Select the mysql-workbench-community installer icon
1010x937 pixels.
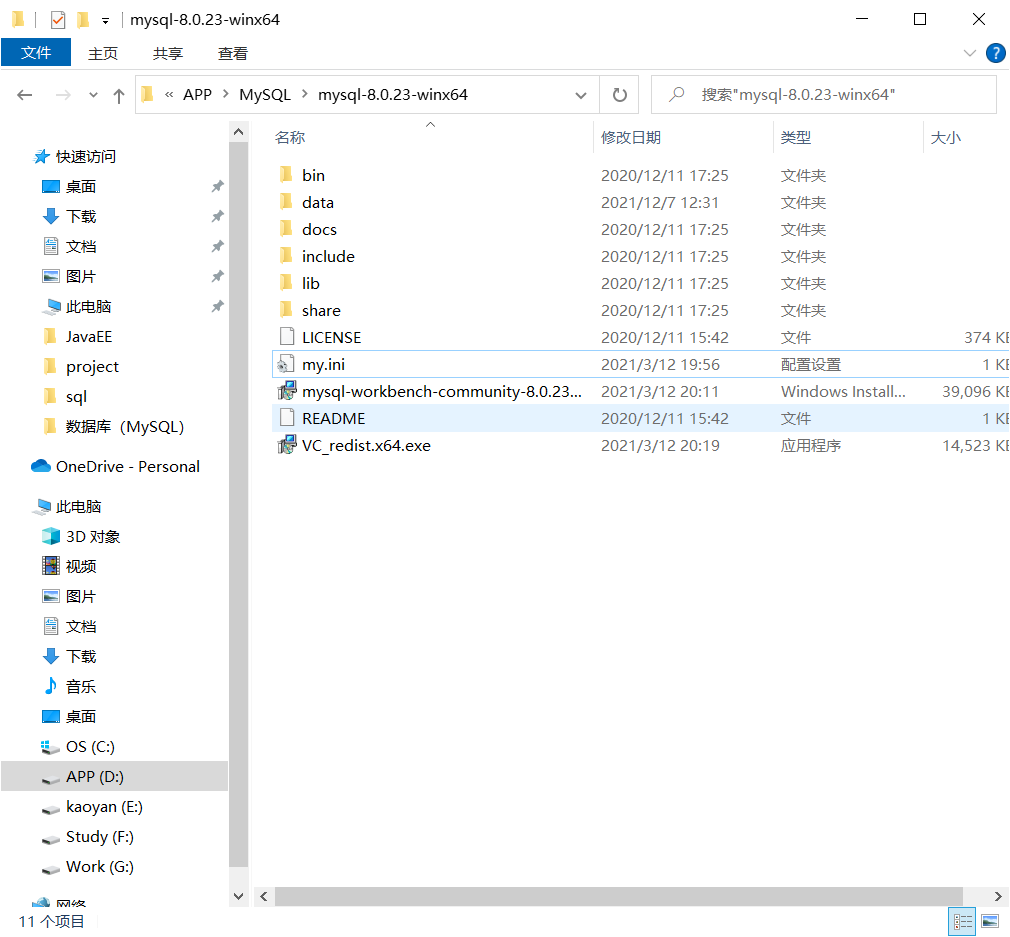point(287,391)
